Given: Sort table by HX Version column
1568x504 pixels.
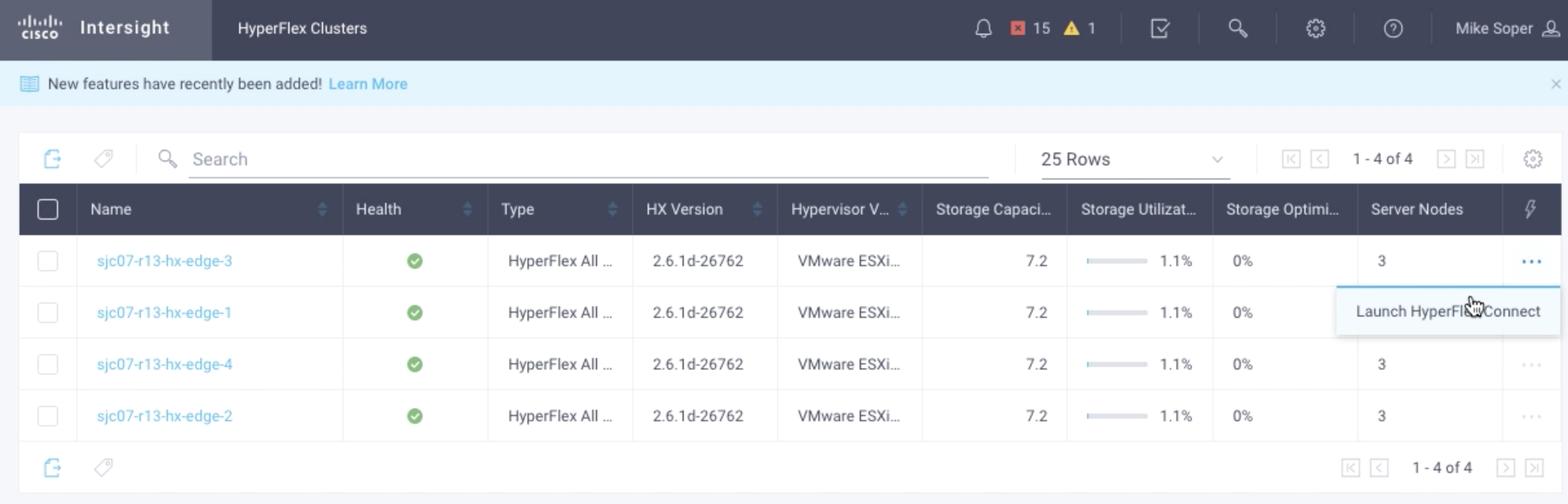Looking at the screenshot, I should [x=758, y=209].
